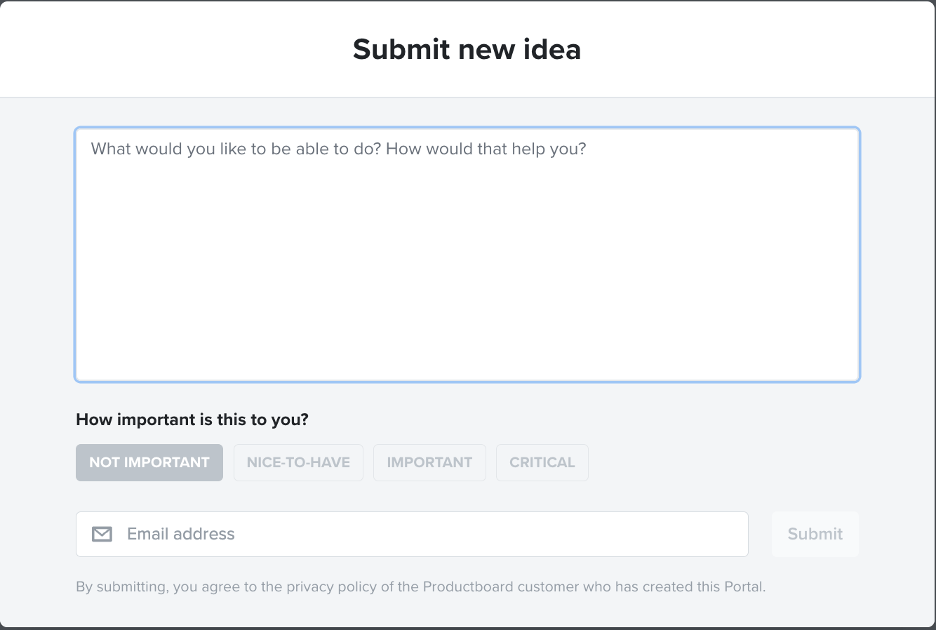The height and width of the screenshot is (630, 936).
Task: Click the disclaimer text at the bottom
Action: coord(420,587)
